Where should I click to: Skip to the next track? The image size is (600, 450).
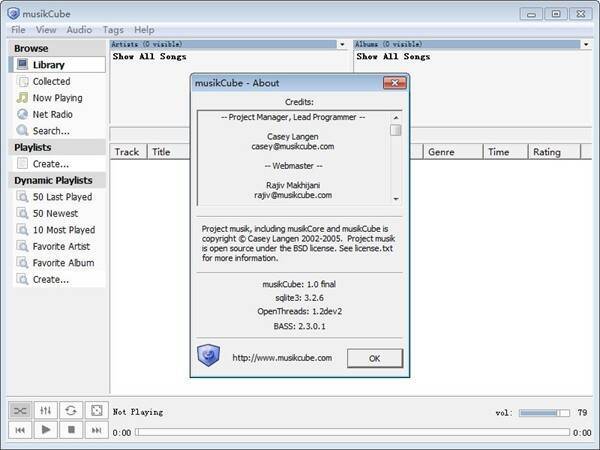pyautogui.click(x=96, y=430)
